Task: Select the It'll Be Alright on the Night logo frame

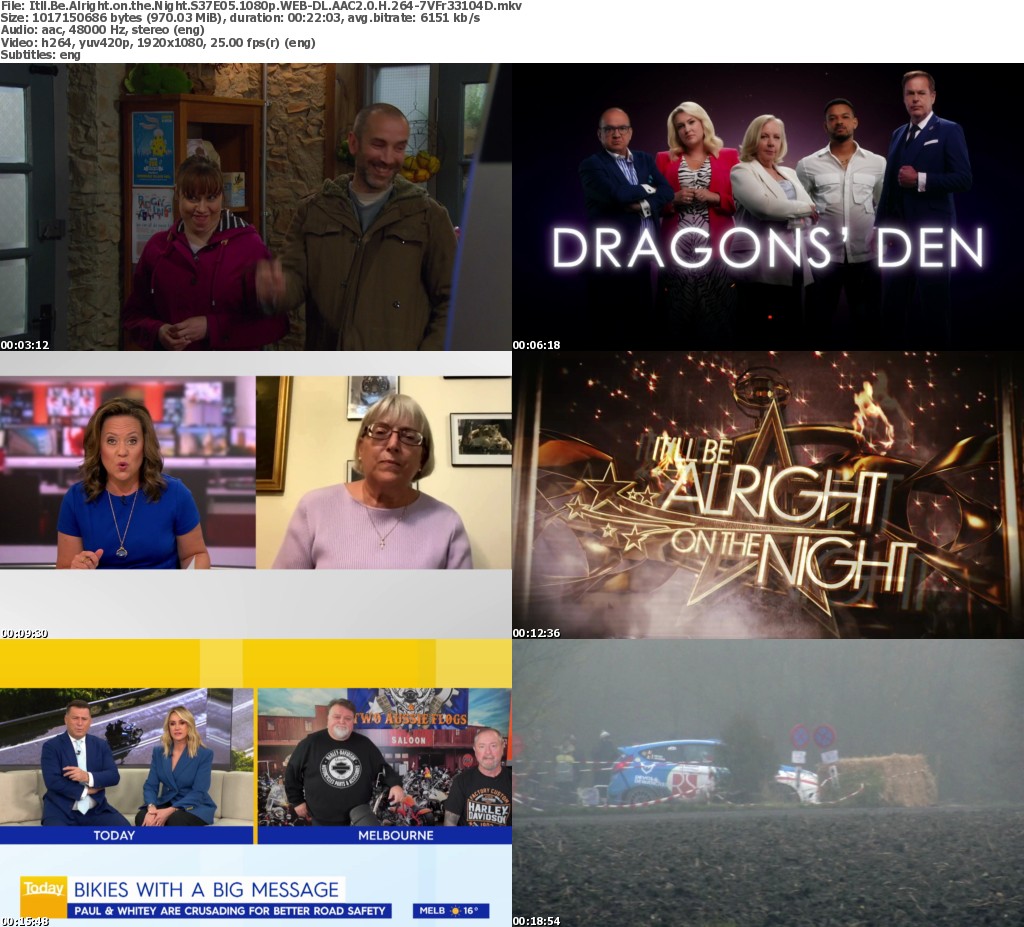Action: 768,495
